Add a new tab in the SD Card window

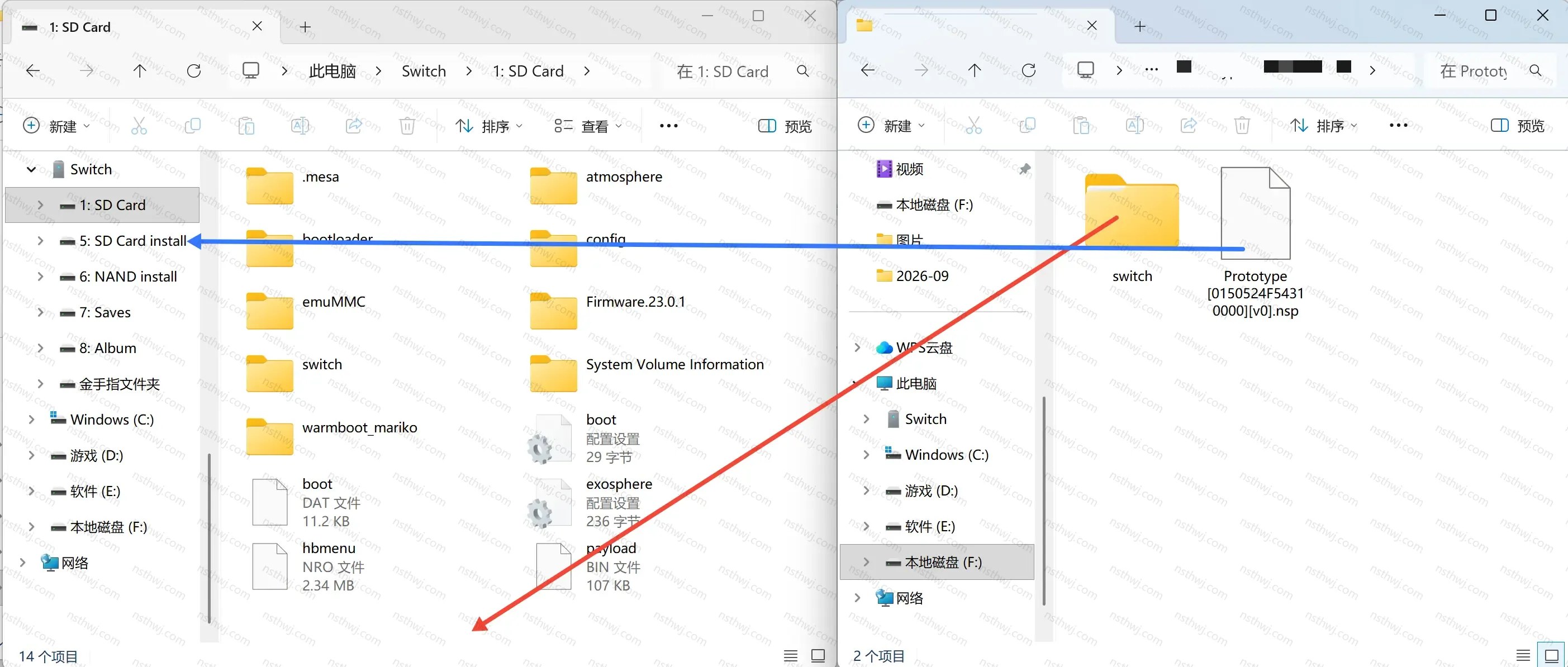click(306, 27)
